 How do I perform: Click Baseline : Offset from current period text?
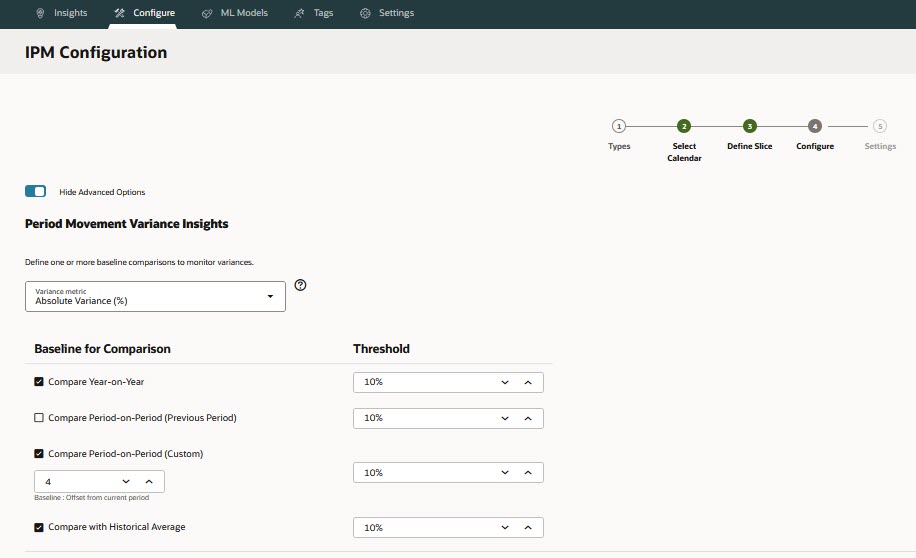[92, 498]
